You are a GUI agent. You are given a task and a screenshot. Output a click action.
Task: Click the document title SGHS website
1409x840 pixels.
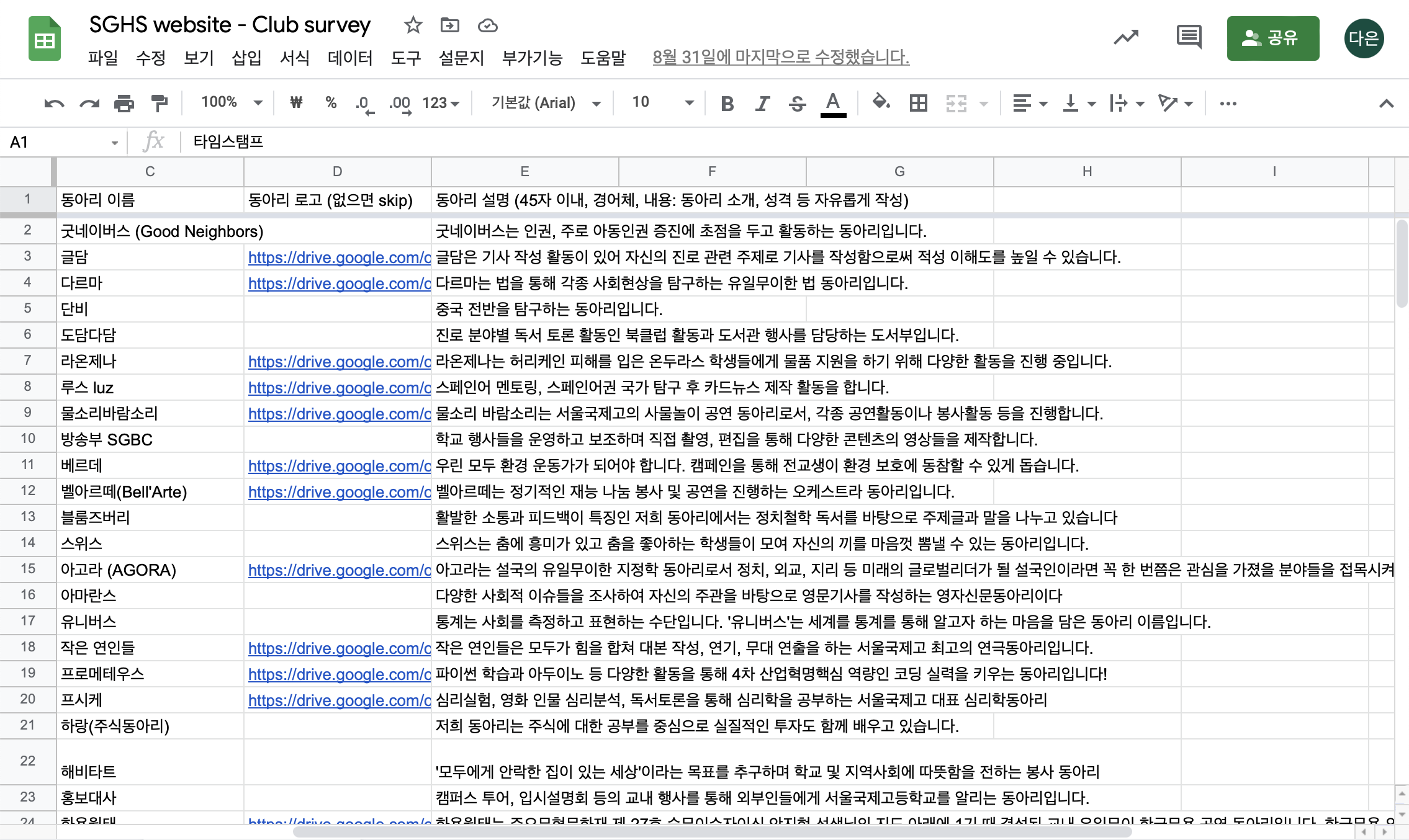click(x=230, y=25)
